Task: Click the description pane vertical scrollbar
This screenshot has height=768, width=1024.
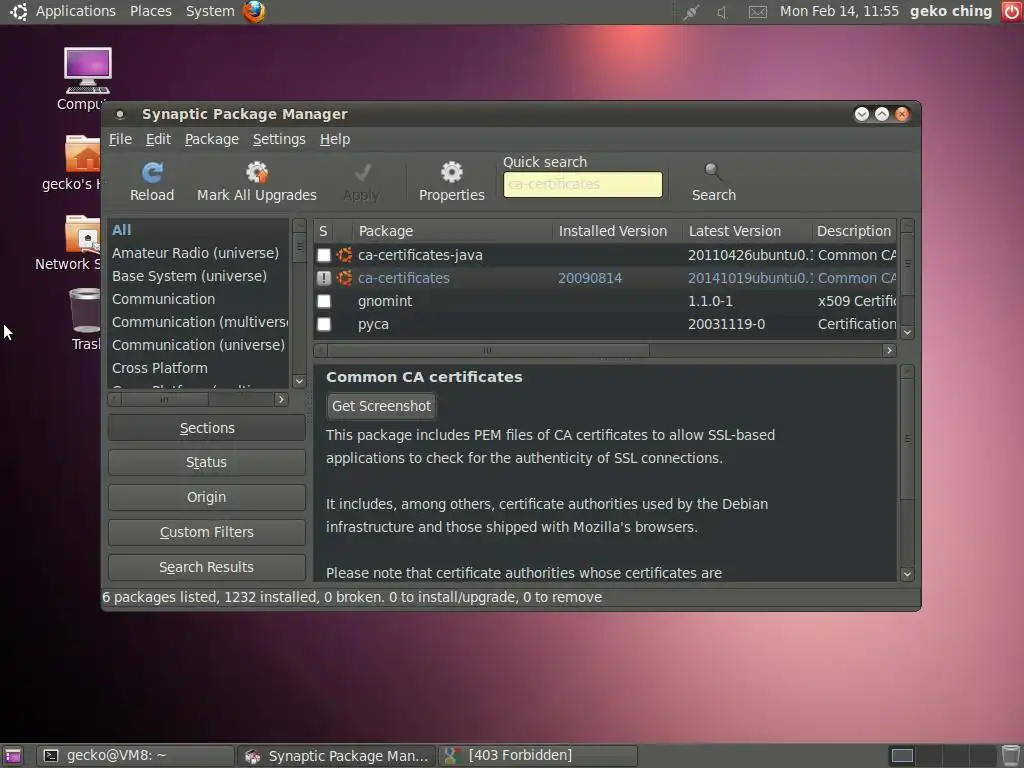Action: coord(907,439)
